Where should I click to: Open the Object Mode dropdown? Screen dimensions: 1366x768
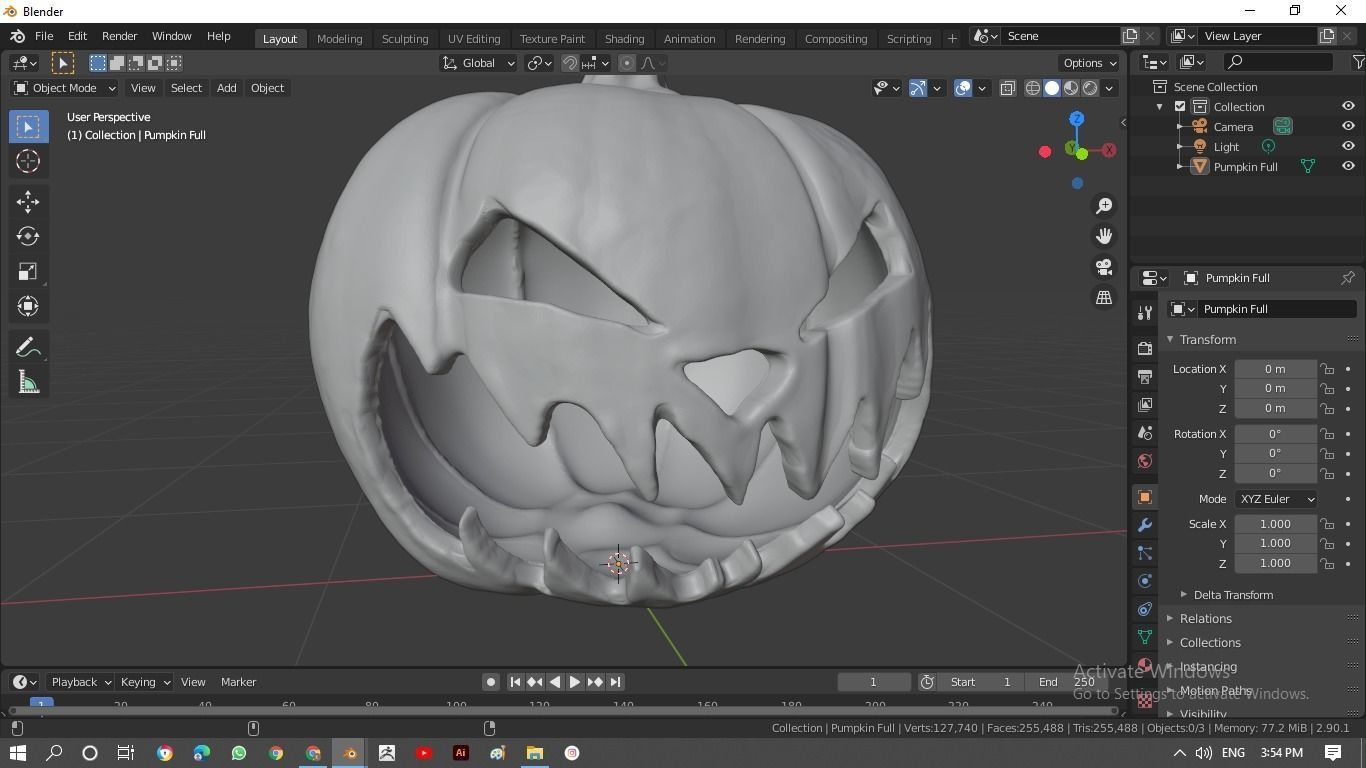64,88
